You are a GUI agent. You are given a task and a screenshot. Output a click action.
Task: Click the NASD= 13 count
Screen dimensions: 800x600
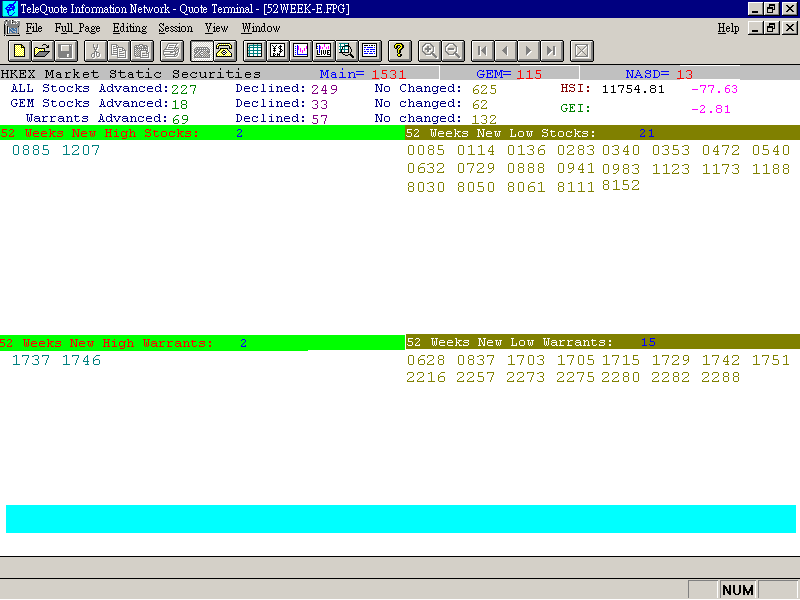(659, 74)
